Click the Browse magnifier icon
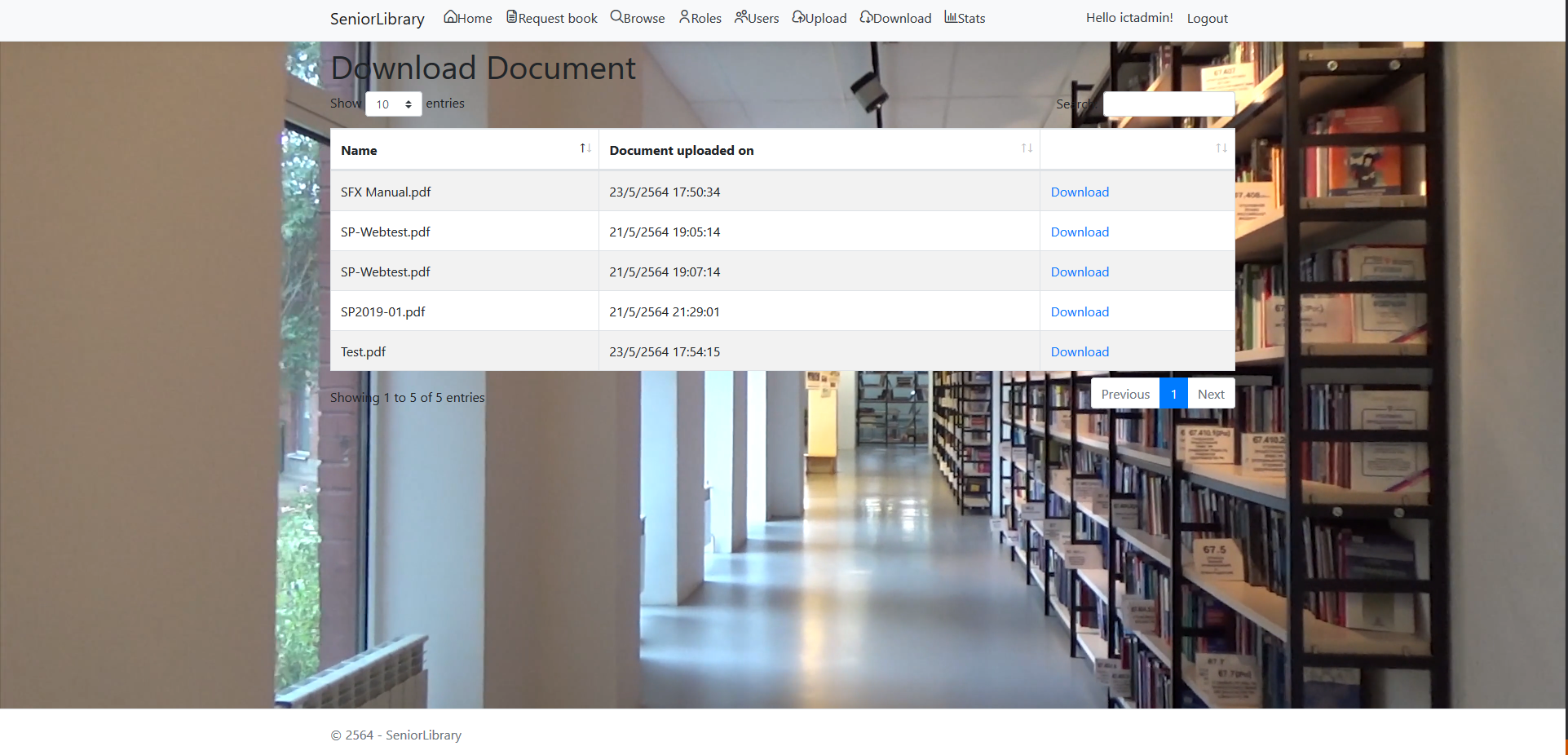The image size is (1568, 755). coord(616,17)
